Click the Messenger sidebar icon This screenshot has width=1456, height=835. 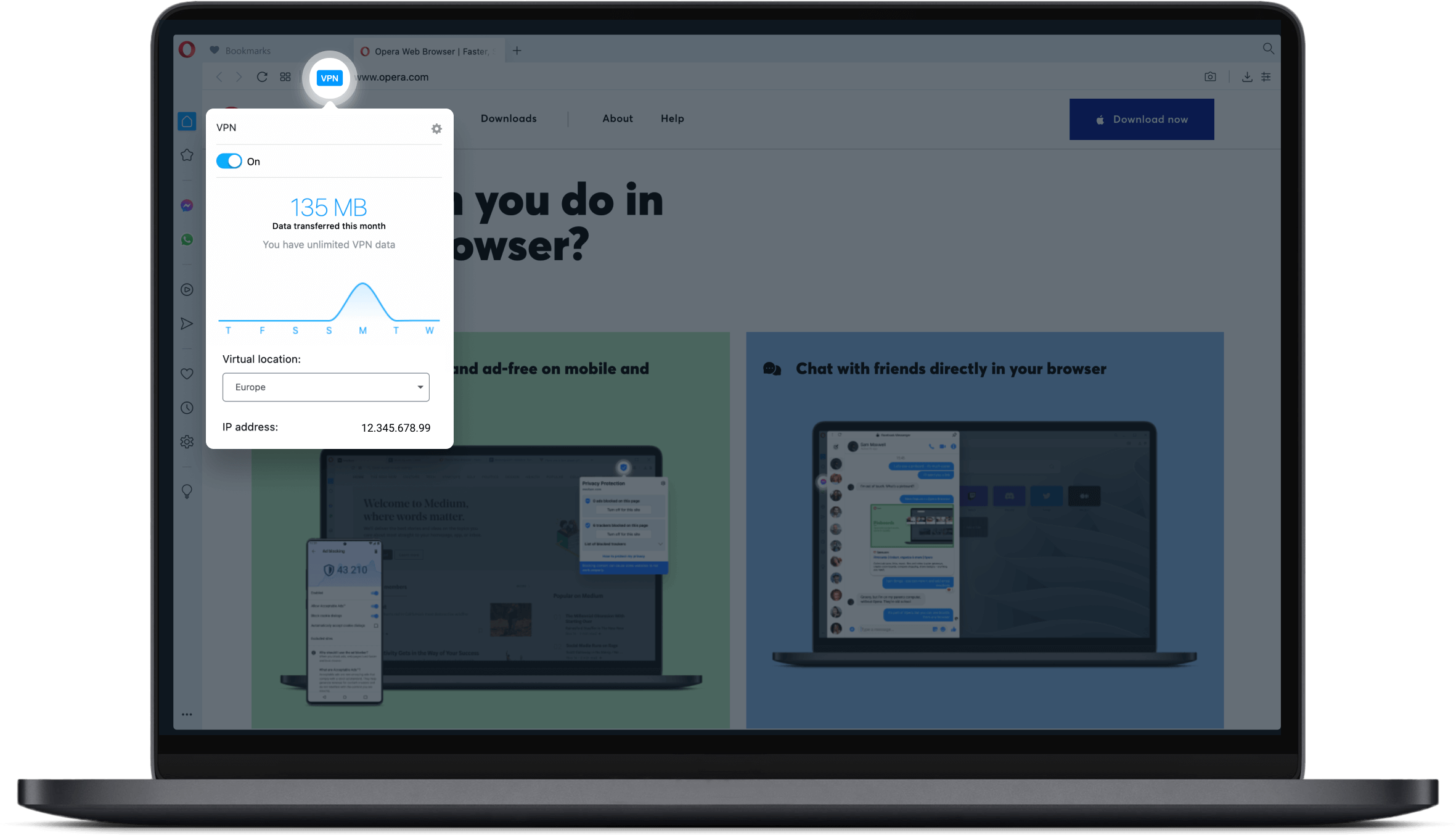click(187, 206)
